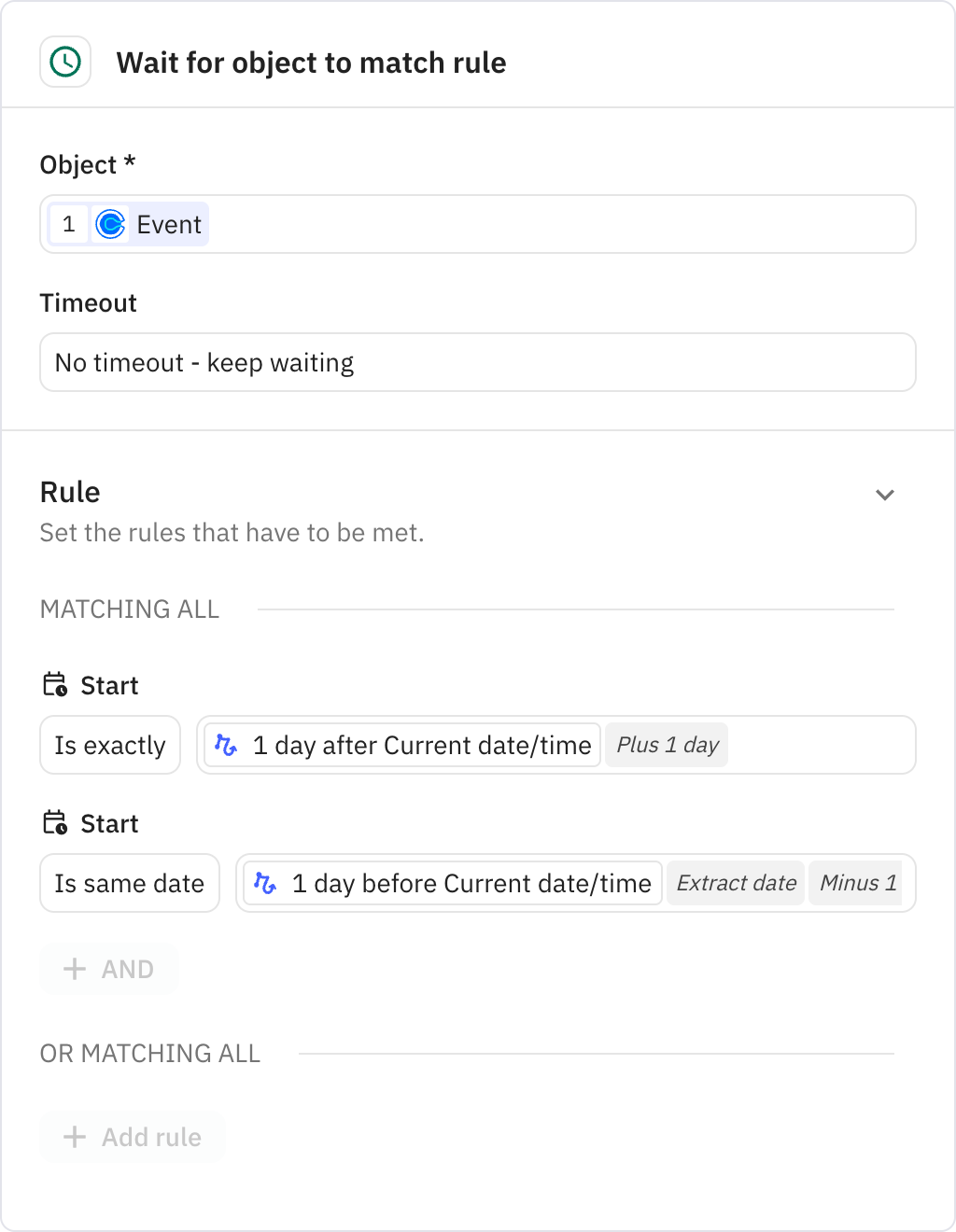
Task: Click the plus icon inside the Add rule button
Action: pyautogui.click(x=74, y=1137)
